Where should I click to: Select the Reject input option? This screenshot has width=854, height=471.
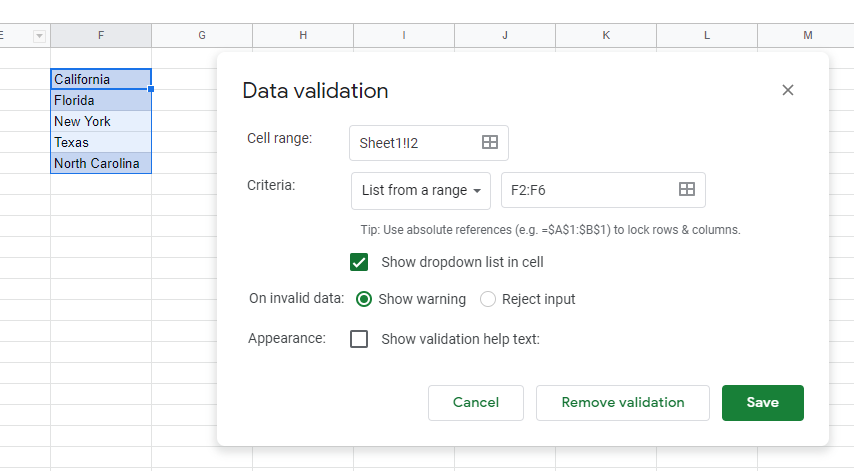click(x=488, y=299)
